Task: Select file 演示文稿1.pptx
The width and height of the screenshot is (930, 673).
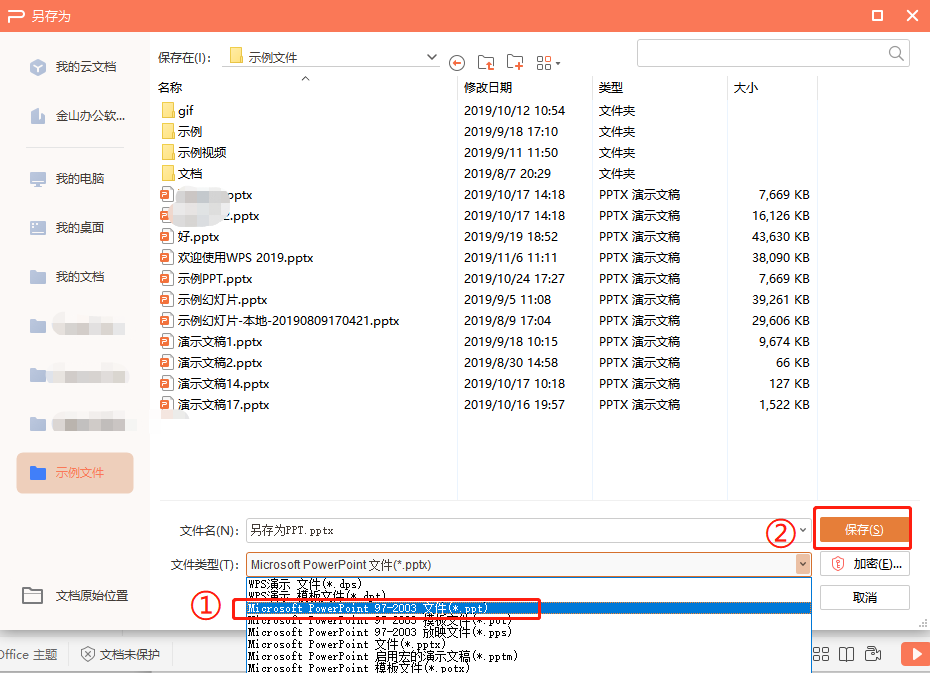Action: pyautogui.click(x=211, y=342)
